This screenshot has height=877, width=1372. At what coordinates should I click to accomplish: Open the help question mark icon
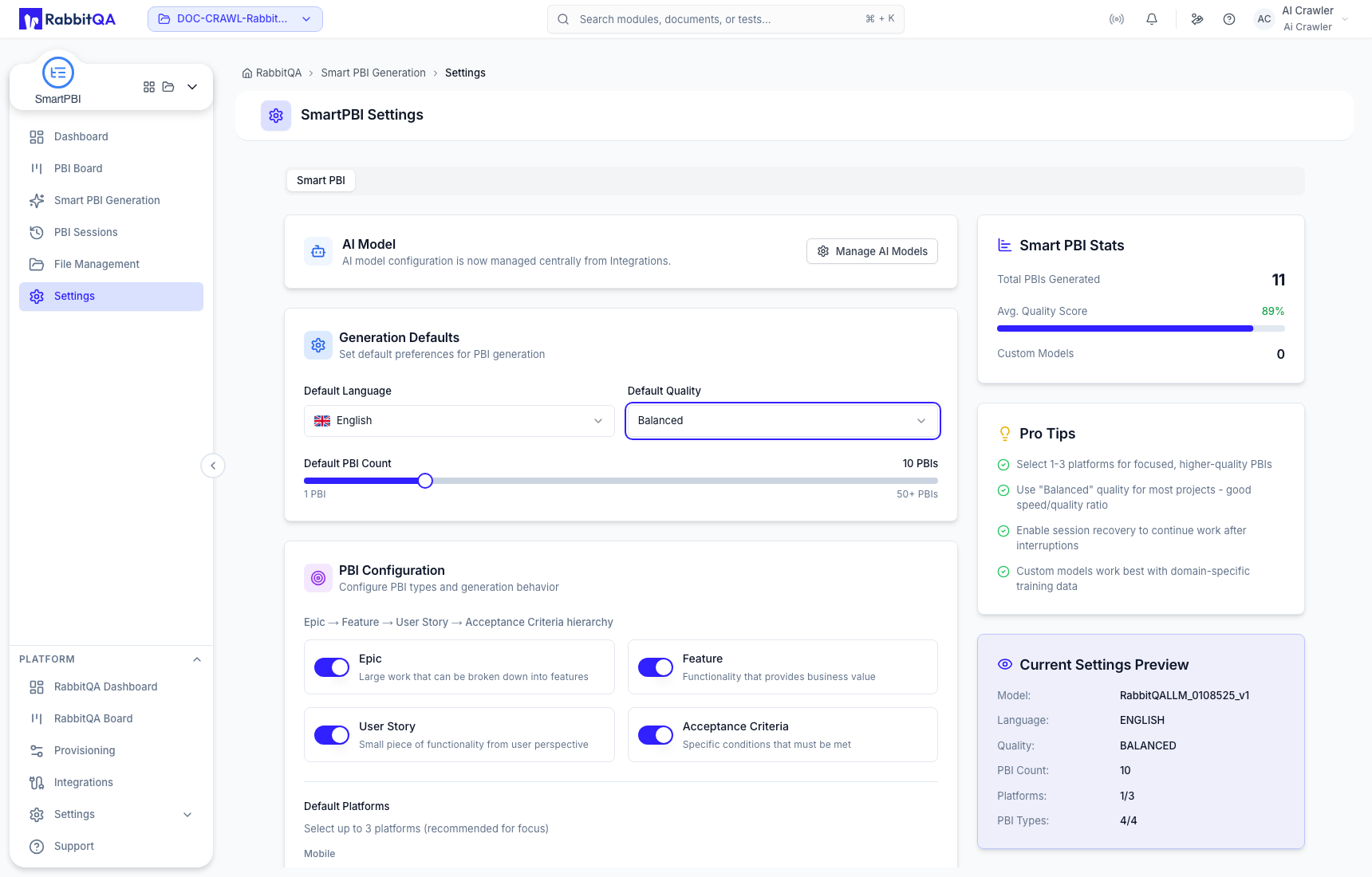coord(1229,19)
